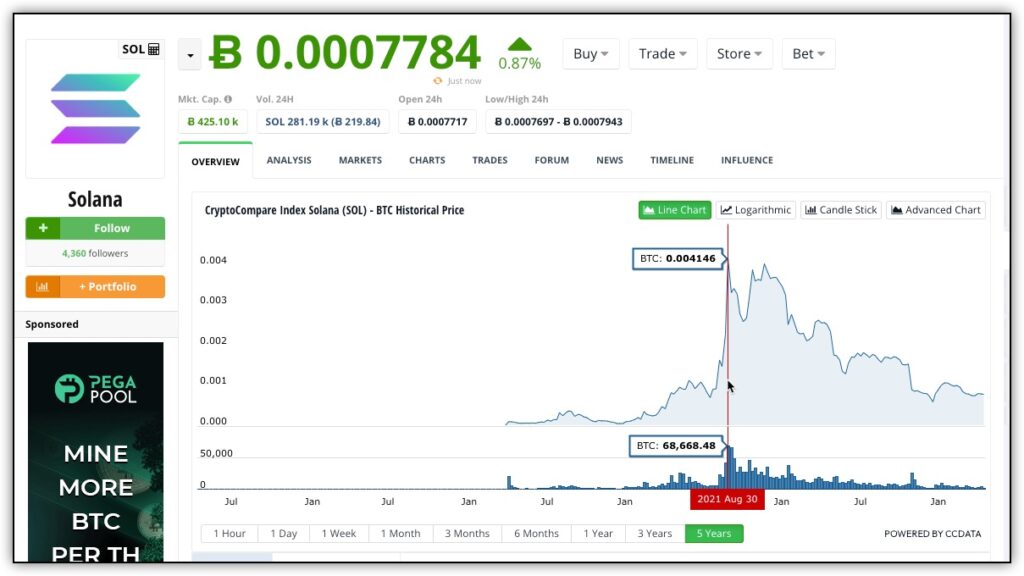
Task: Follow Solana with the green Follow button
Action: tap(95, 228)
